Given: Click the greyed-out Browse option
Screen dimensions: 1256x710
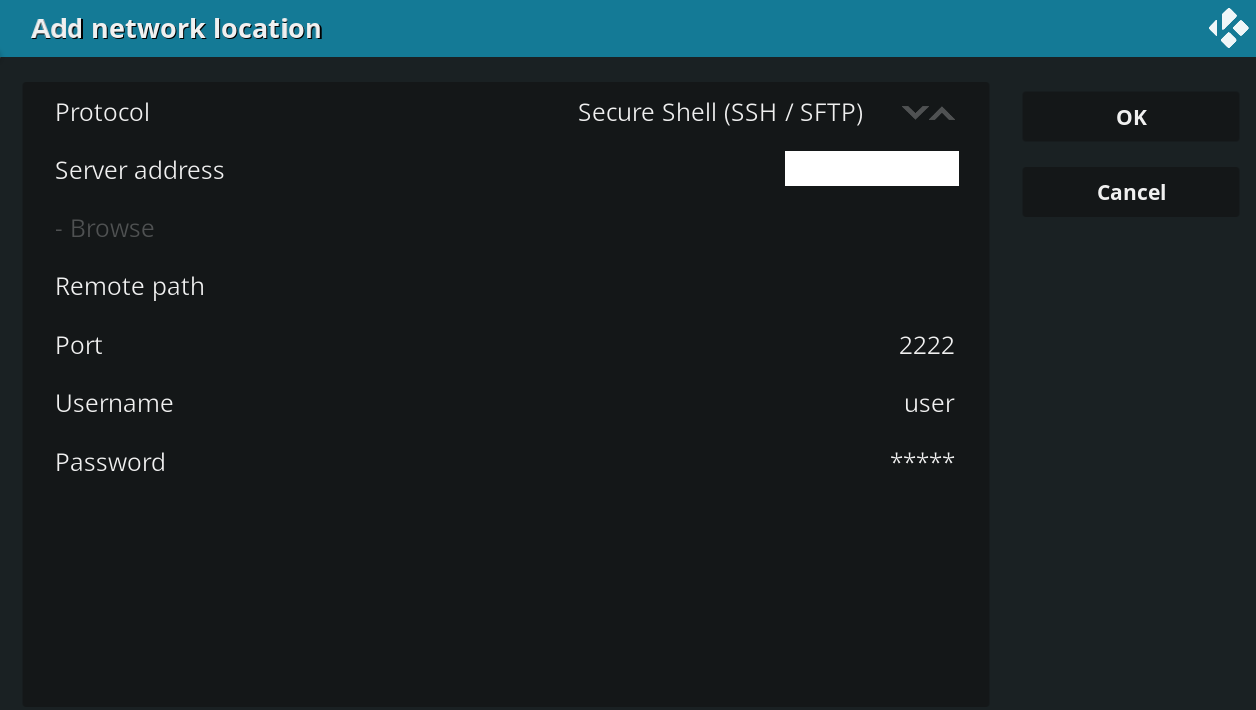Looking at the screenshot, I should tap(104, 228).
